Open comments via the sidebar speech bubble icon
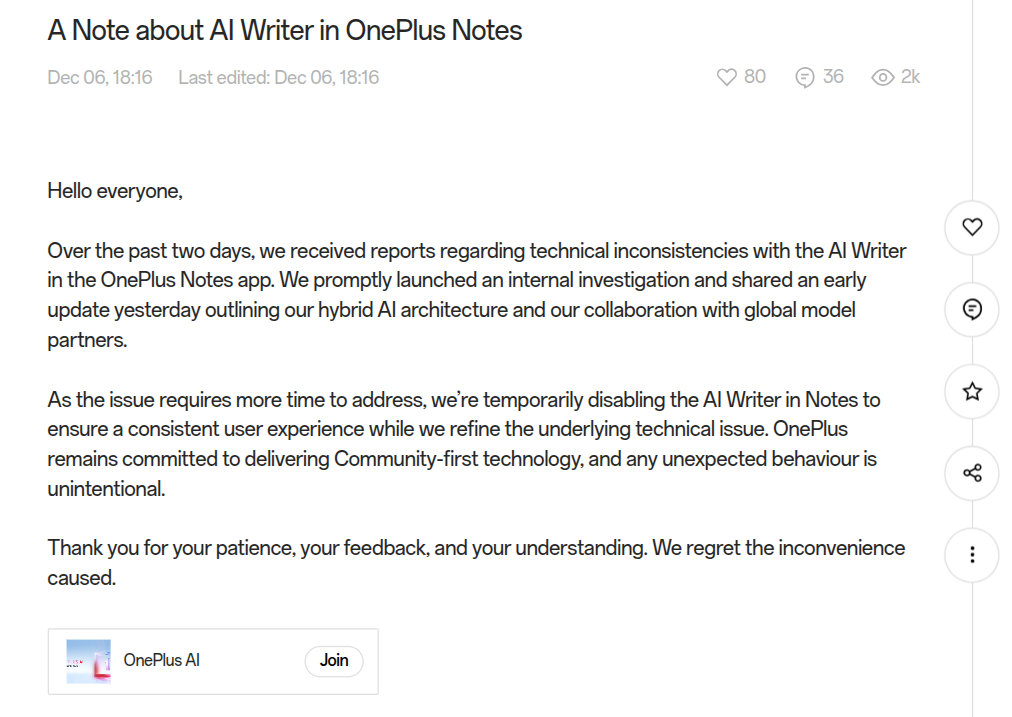Image resolution: width=1012 pixels, height=717 pixels. pyautogui.click(x=971, y=310)
